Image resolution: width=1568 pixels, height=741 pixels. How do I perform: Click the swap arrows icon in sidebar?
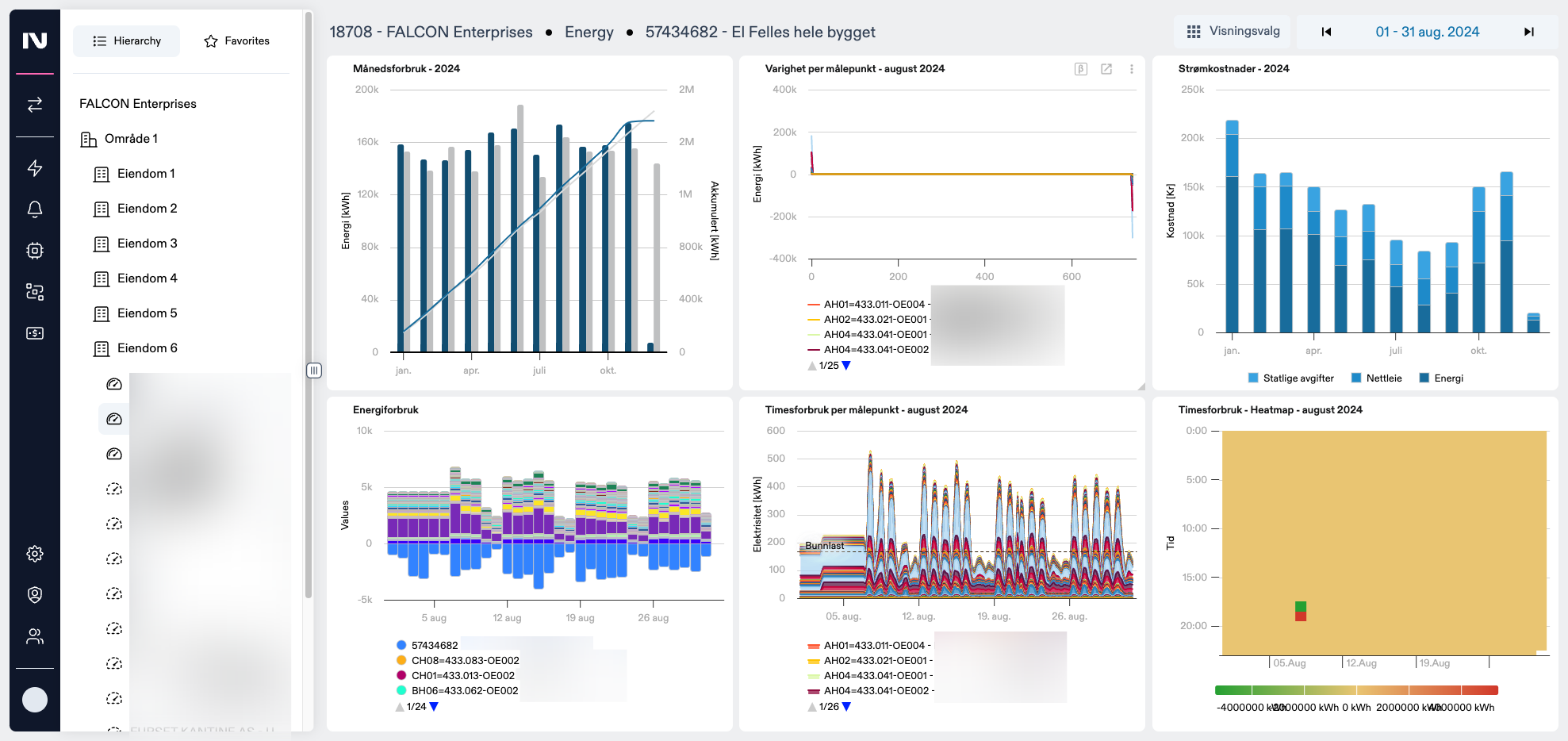click(x=35, y=105)
